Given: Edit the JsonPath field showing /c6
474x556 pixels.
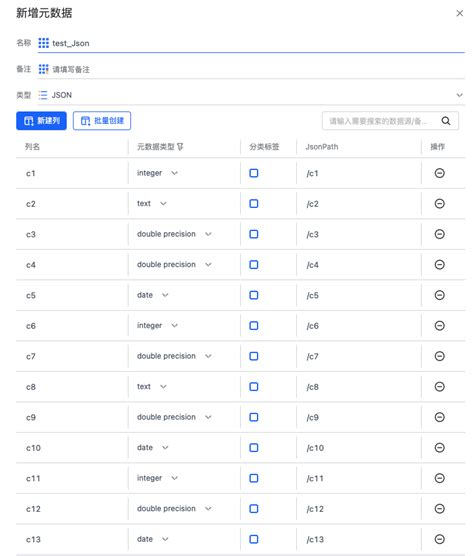Looking at the screenshot, I should point(358,326).
